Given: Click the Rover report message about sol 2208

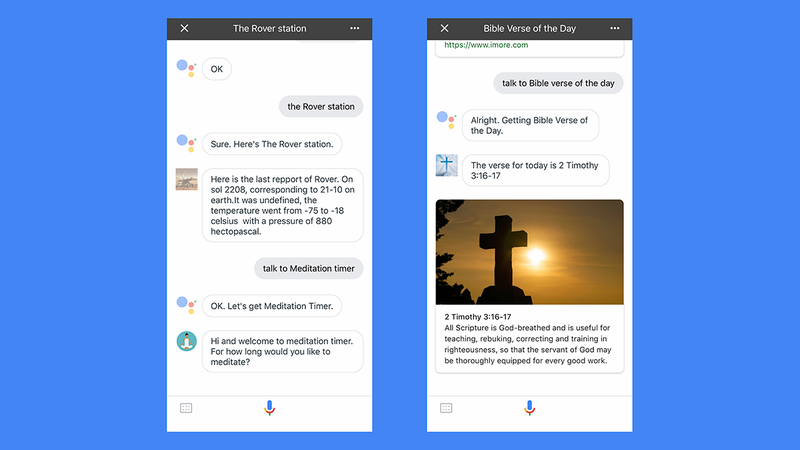Looking at the screenshot, I should (x=283, y=205).
